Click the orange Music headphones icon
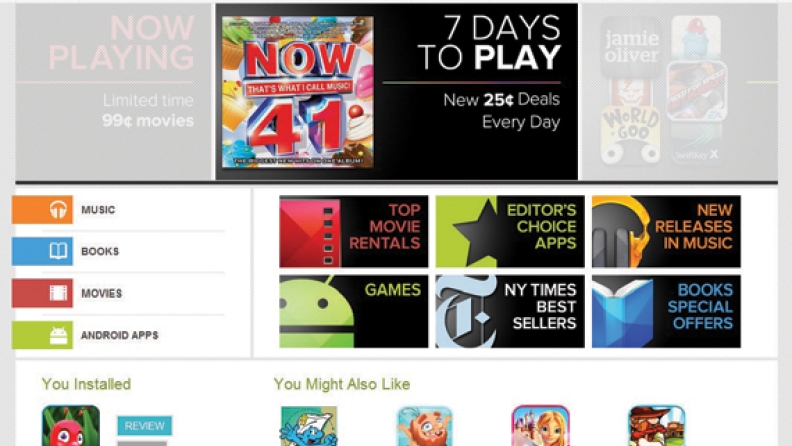Screen dimensions: 792x446 coord(42,209)
